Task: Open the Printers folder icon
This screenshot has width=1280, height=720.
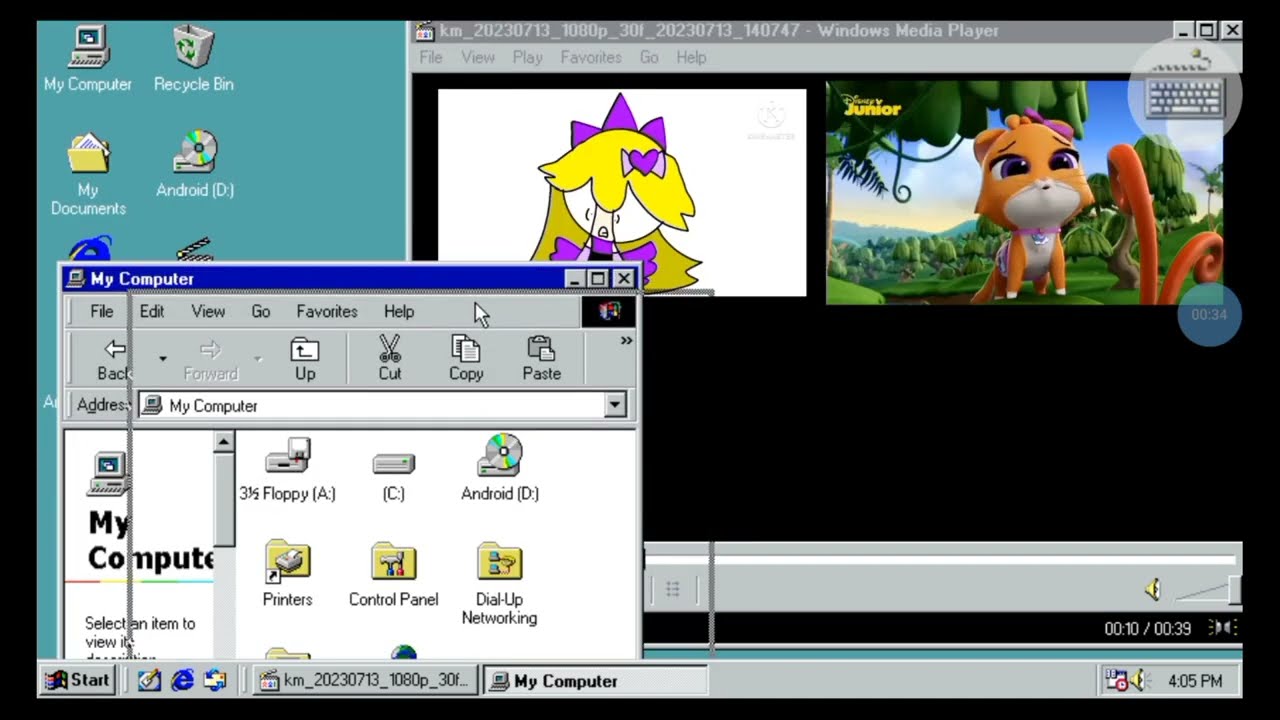Action: pyautogui.click(x=287, y=574)
